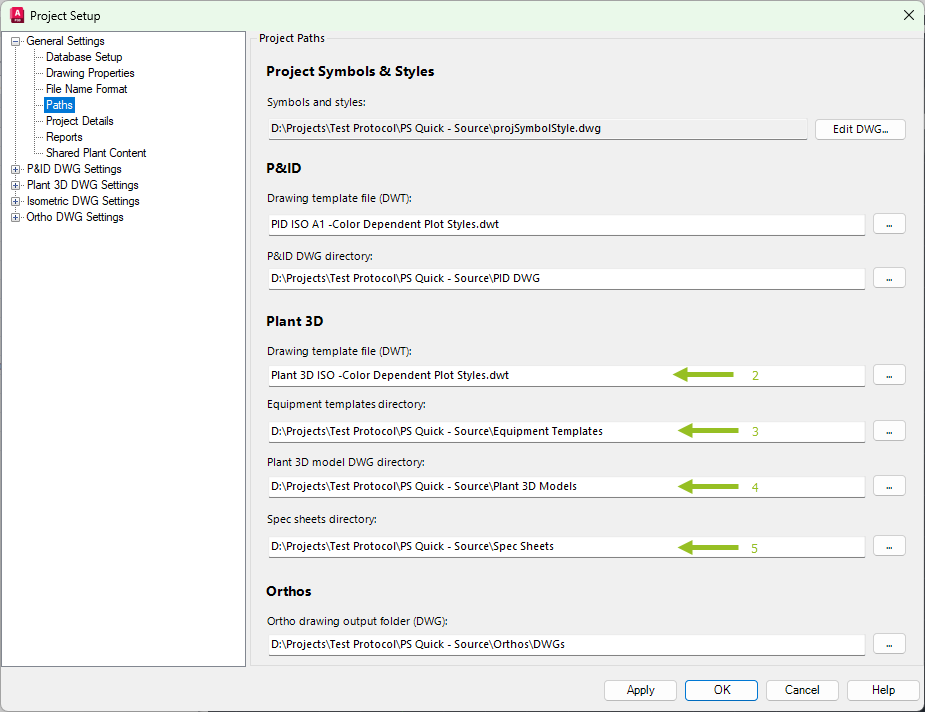Expand the Ortho DWG Settings node

[15, 217]
